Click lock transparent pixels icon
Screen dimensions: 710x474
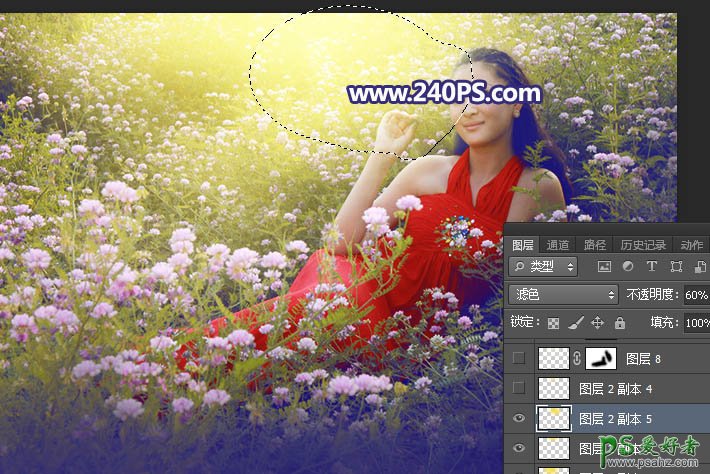click(553, 323)
